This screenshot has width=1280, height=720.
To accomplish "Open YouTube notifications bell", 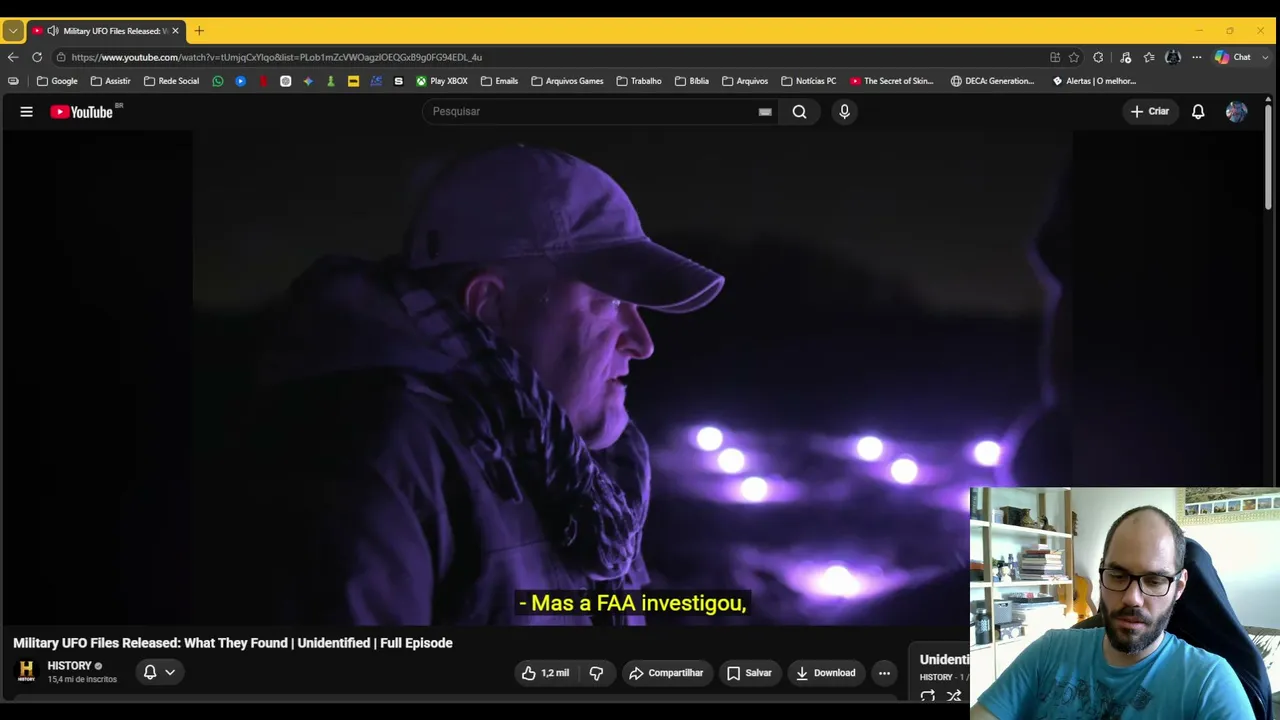I will click(x=1198, y=112).
